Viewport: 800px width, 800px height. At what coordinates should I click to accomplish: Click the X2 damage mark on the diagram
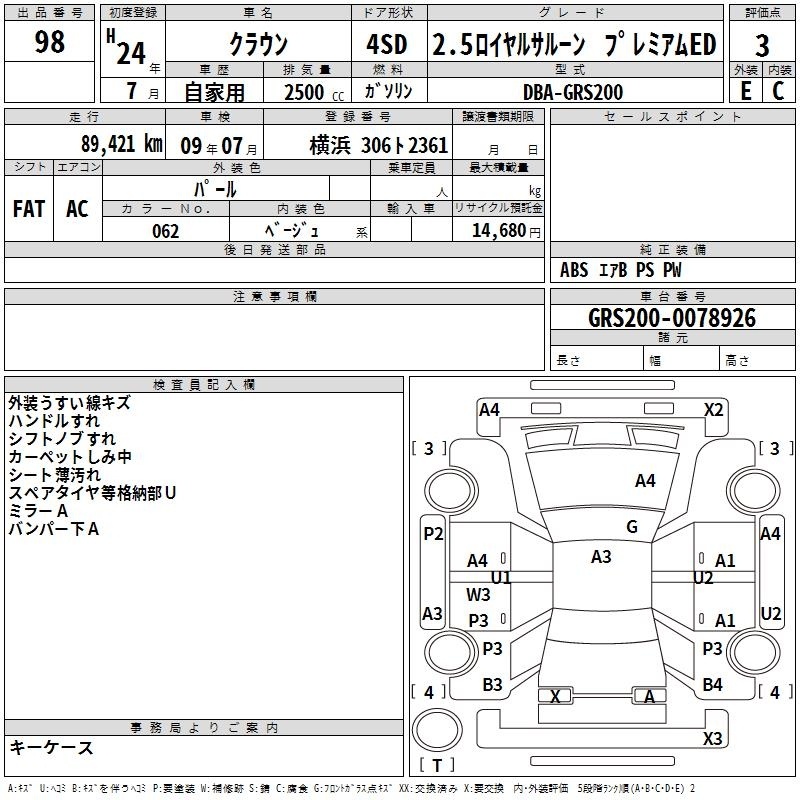pos(713,409)
